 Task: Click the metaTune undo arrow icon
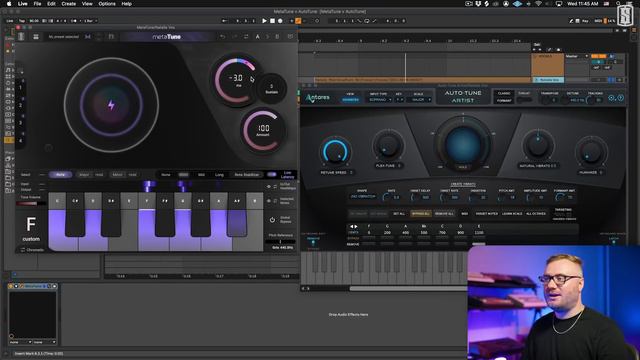tap(222, 37)
